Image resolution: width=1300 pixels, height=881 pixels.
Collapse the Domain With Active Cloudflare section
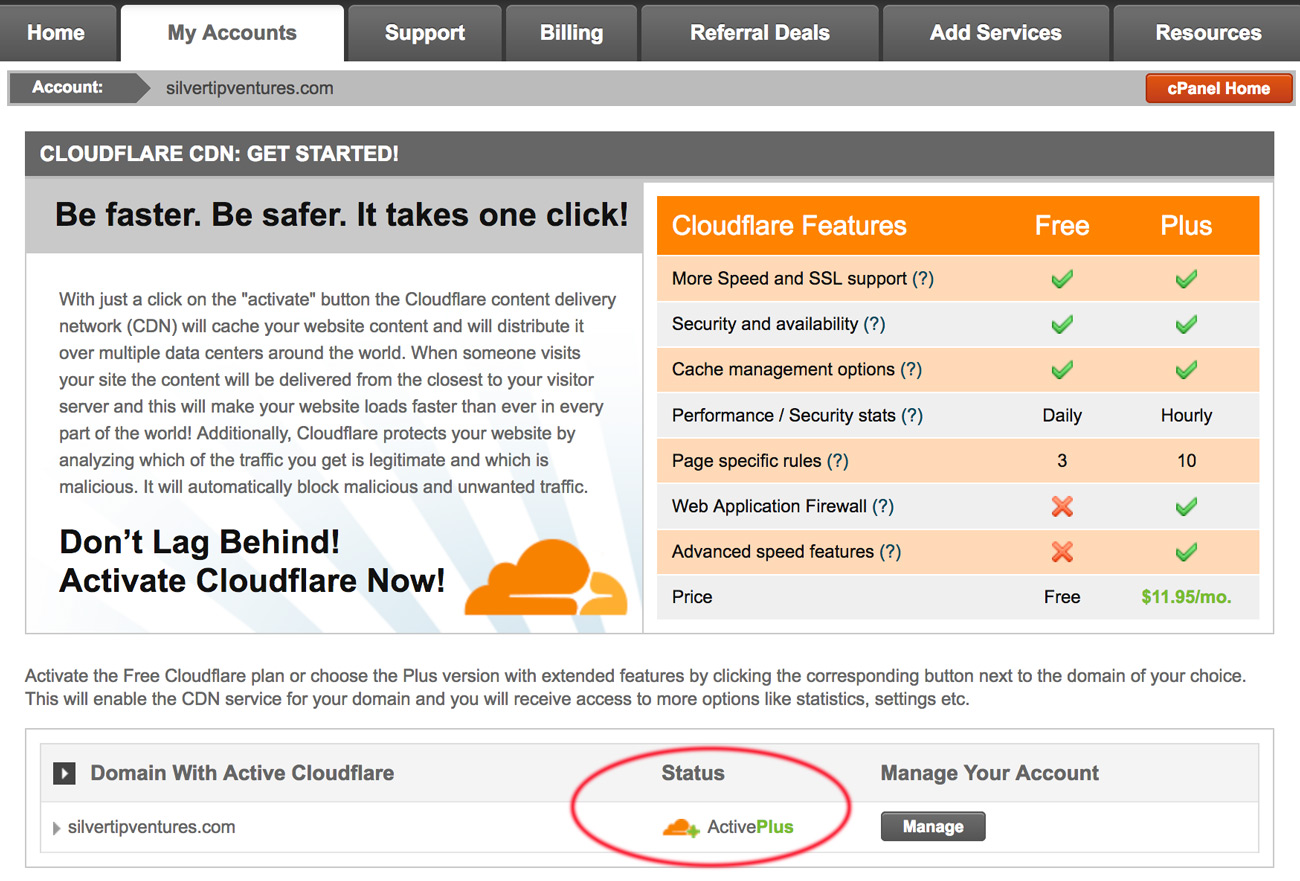tap(64, 773)
